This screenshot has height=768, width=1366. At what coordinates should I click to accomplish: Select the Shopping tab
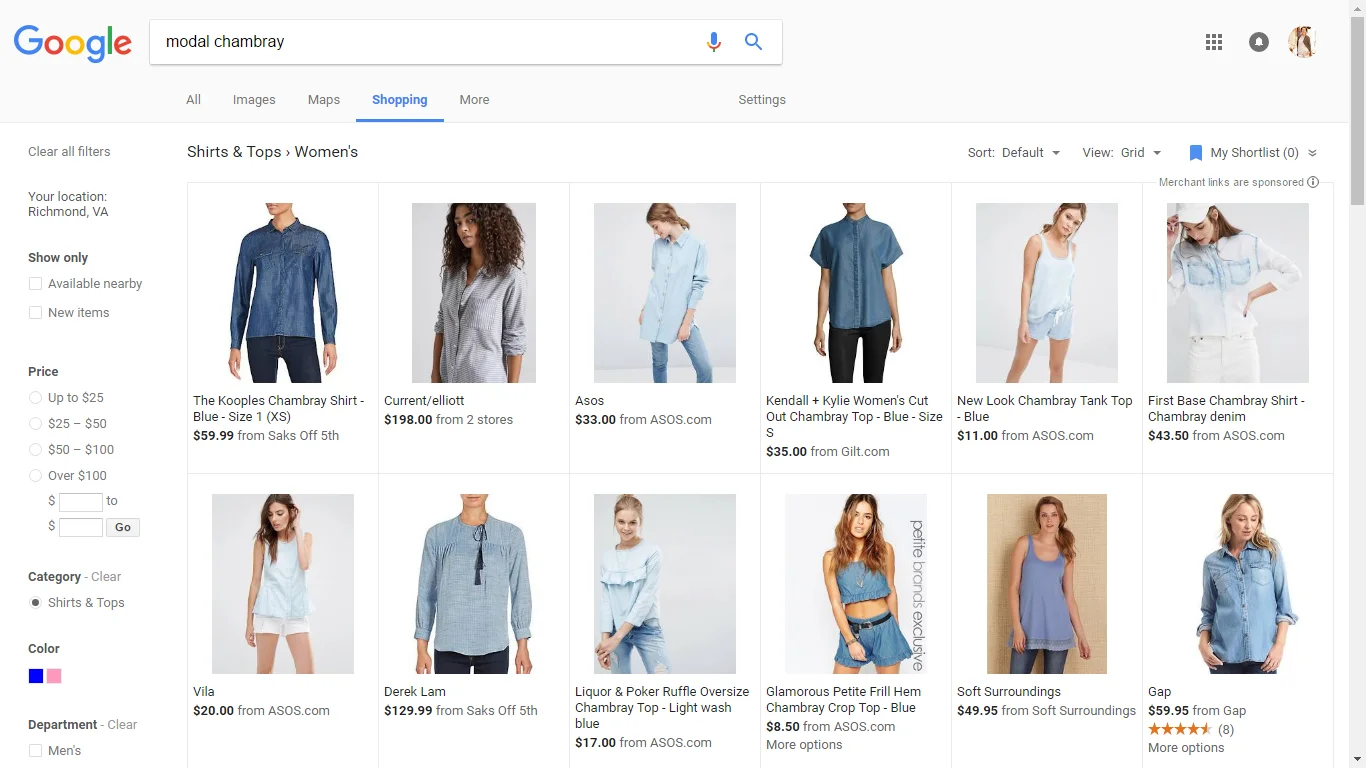click(x=400, y=100)
